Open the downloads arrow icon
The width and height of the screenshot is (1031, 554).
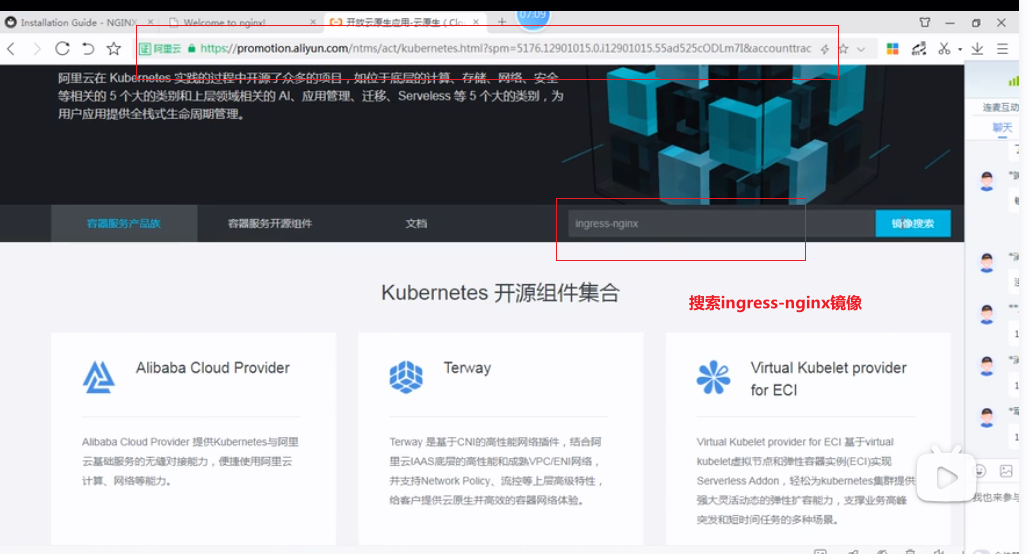[977, 49]
